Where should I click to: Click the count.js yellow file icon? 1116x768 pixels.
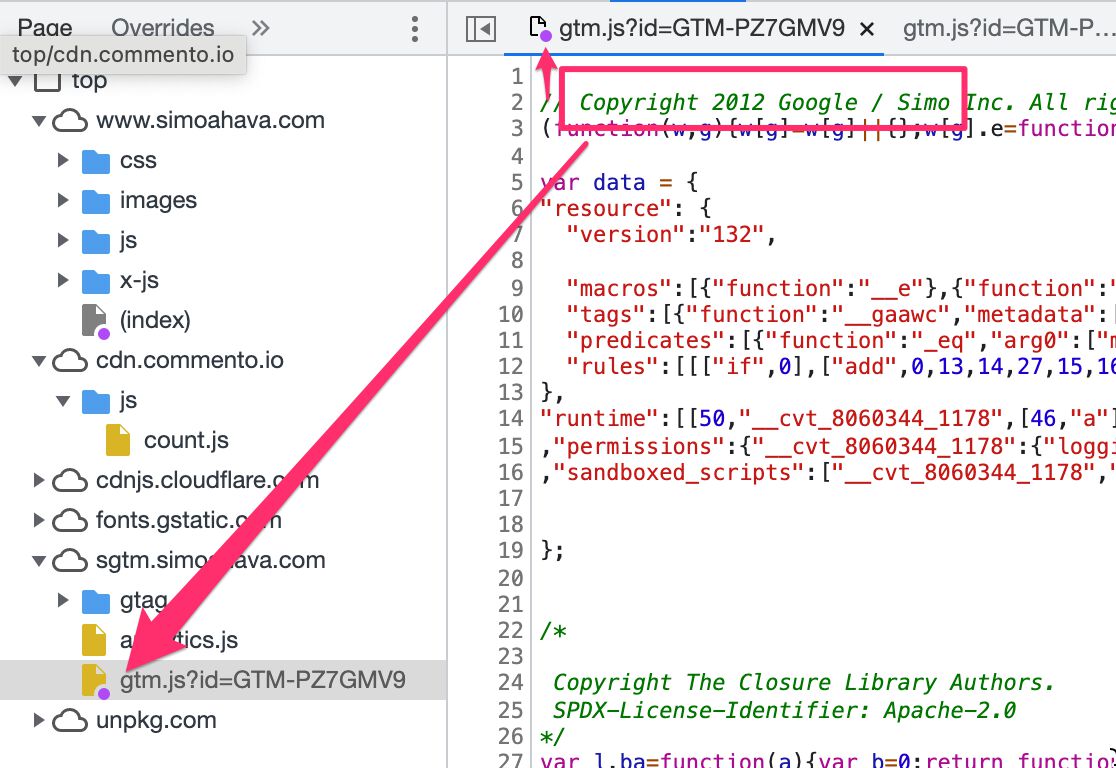tap(118, 440)
